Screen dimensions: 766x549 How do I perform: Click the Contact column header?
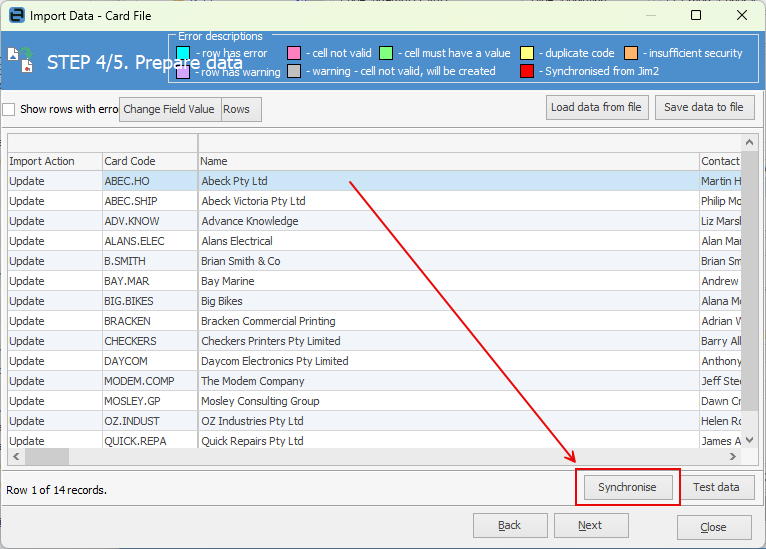pos(721,161)
